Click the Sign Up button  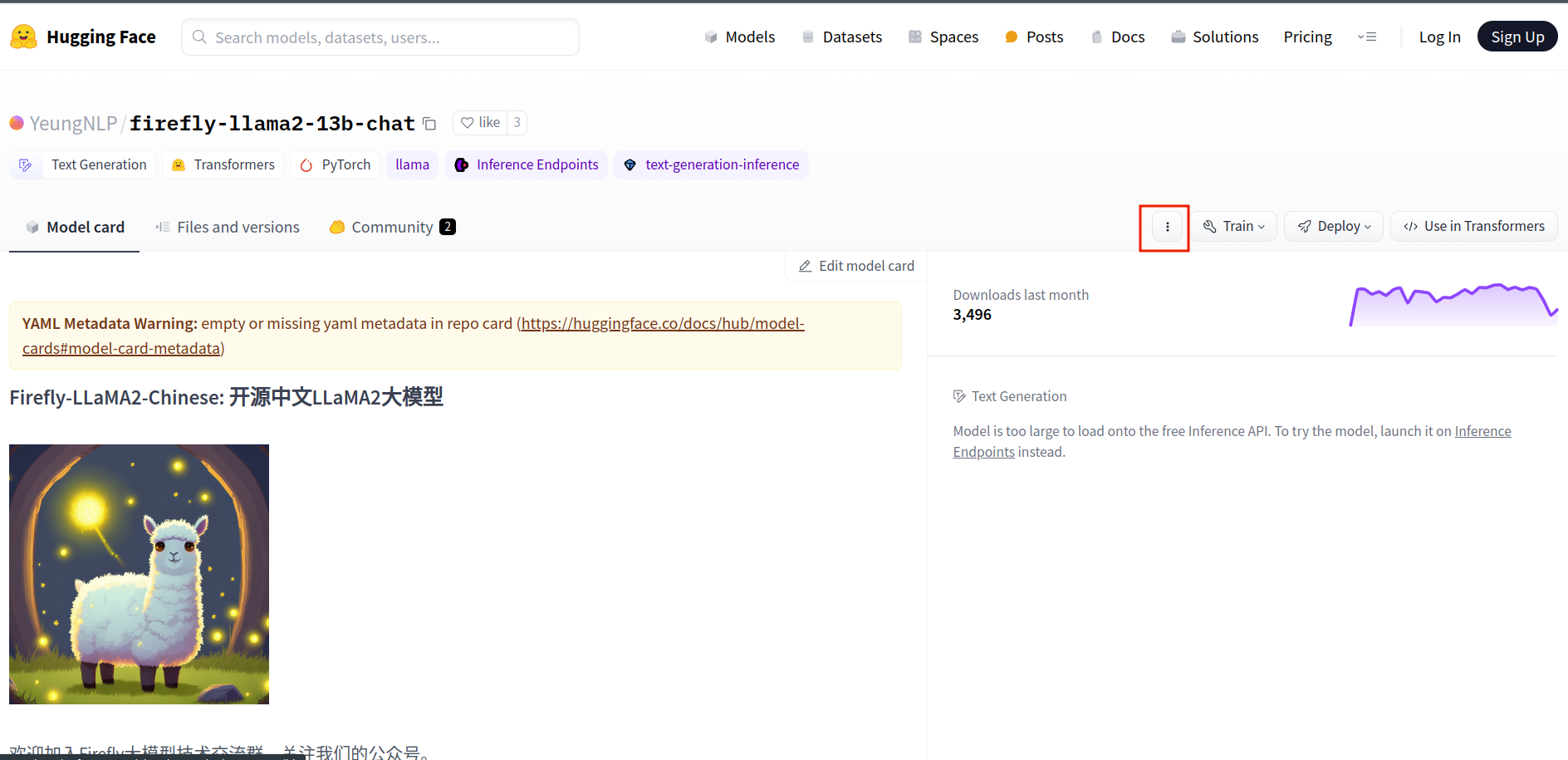1517,37
